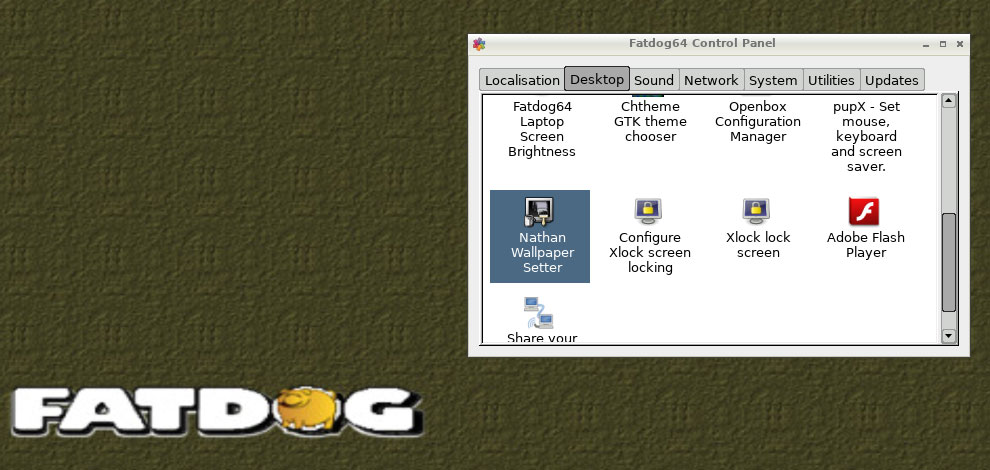Click the scrollbar up arrow

[948, 100]
